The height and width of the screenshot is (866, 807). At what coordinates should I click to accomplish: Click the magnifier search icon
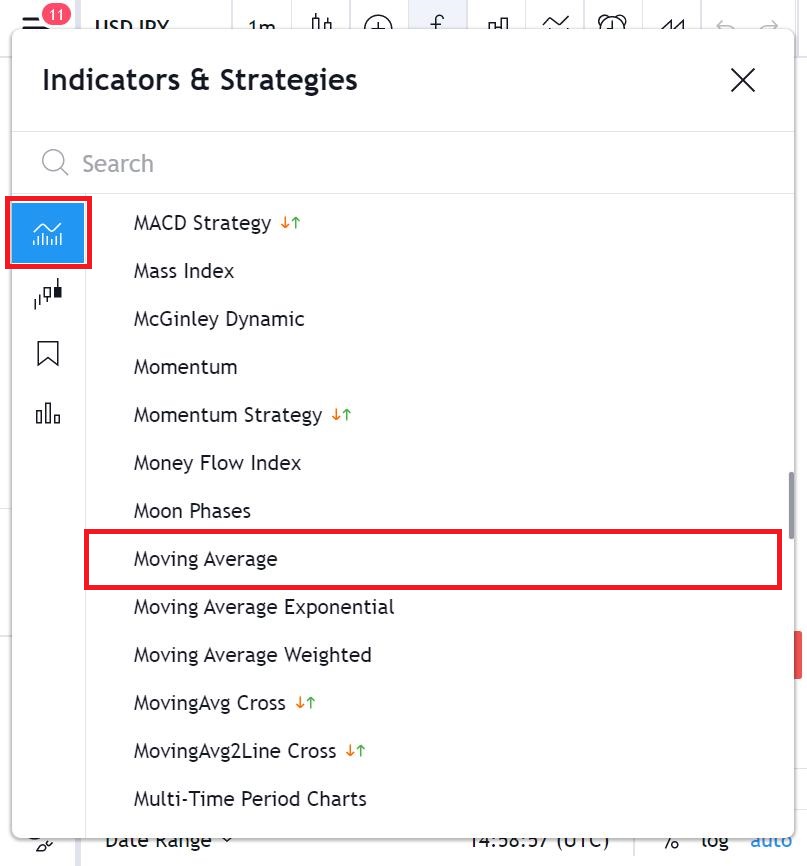coord(55,163)
